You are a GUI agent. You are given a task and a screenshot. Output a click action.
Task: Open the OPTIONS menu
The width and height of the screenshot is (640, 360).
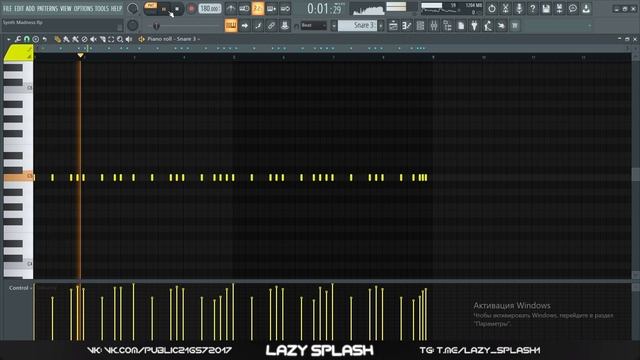pyautogui.click(x=83, y=9)
